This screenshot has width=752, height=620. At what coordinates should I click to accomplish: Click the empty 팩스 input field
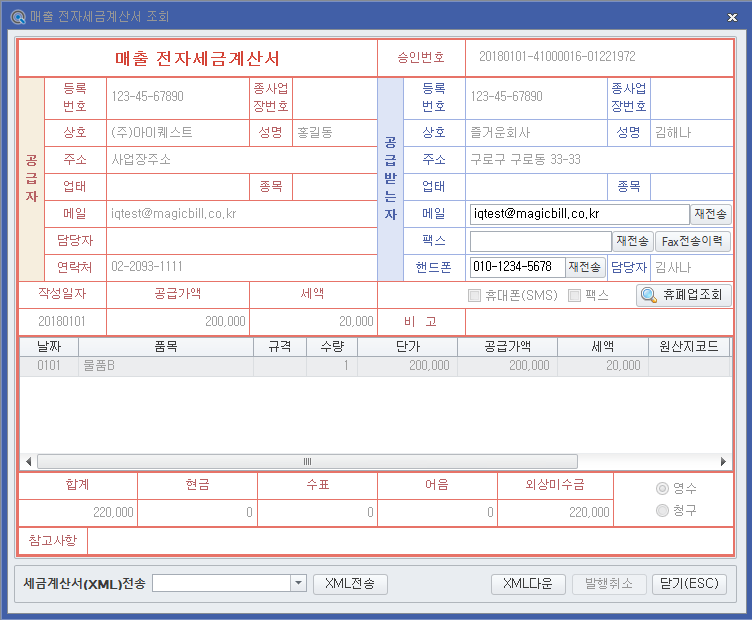click(540, 241)
